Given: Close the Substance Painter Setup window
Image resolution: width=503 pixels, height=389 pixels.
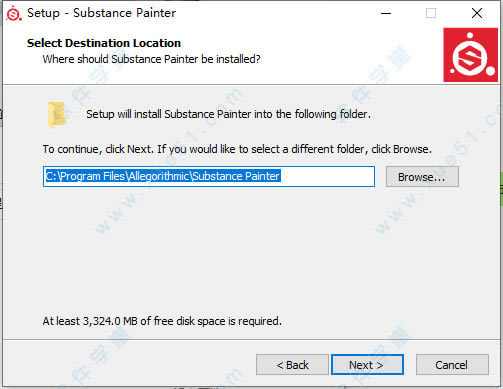Looking at the screenshot, I should pyautogui.click(x=477, y=13).
